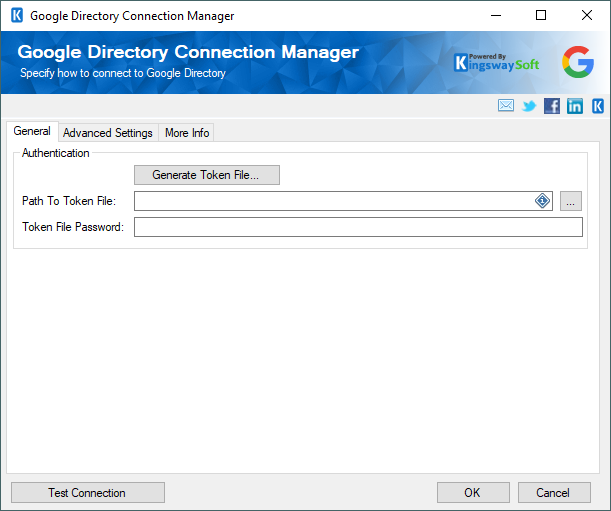Open the KingswaySoft K icon in social row
Screen dimensions: 611x511
point(598,106)
